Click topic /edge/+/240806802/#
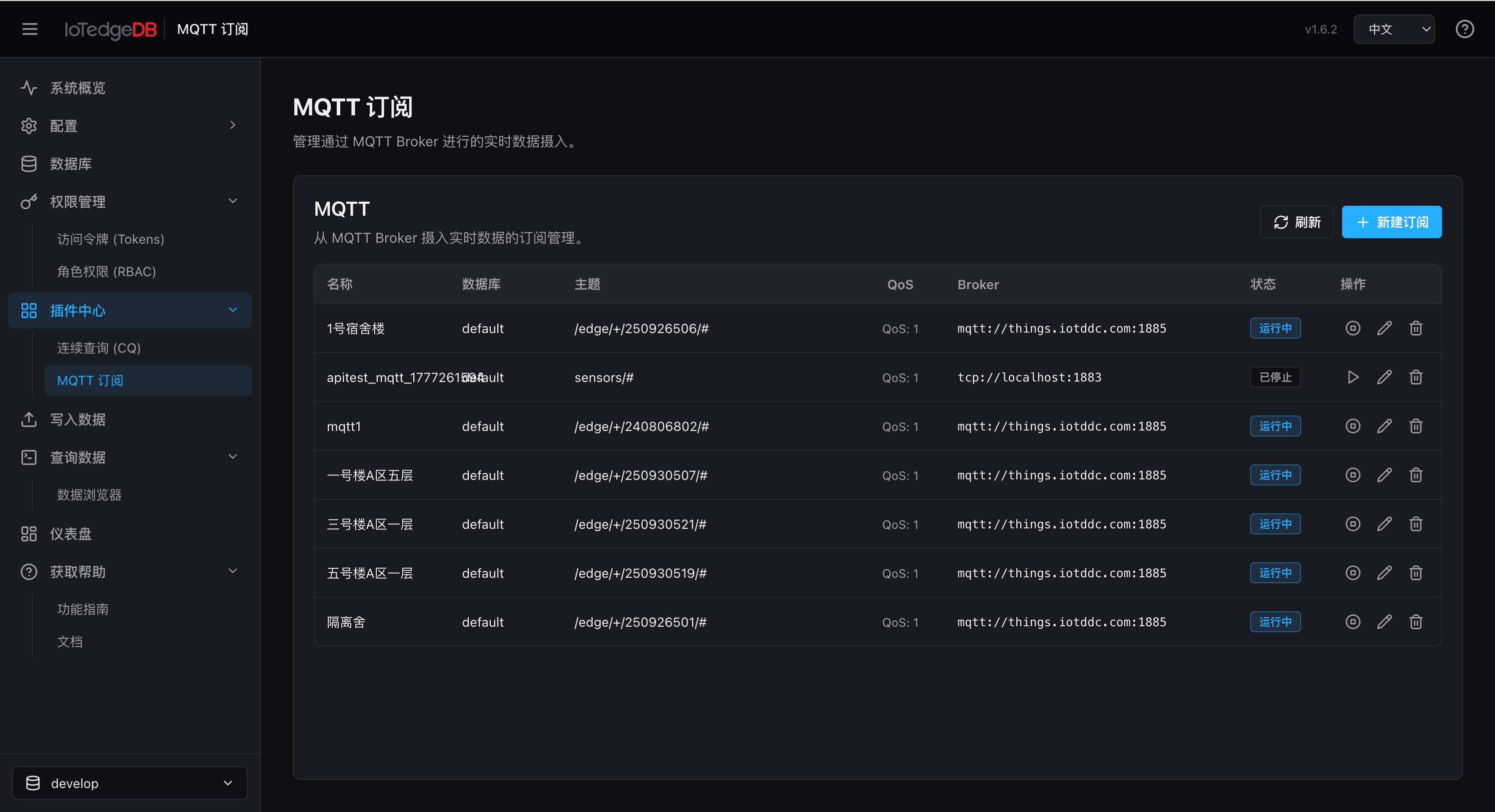 [642, 426]
